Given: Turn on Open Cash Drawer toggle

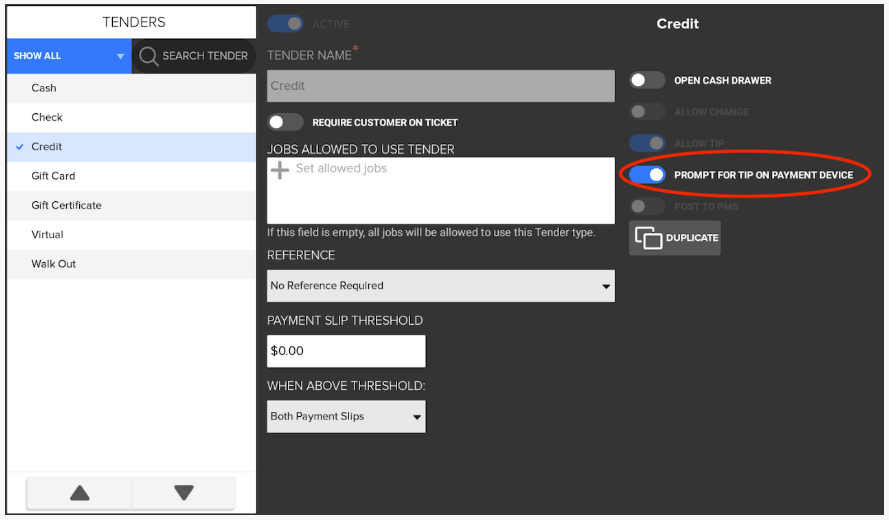Looking at the screenshot, I should (x=647, y=80).
